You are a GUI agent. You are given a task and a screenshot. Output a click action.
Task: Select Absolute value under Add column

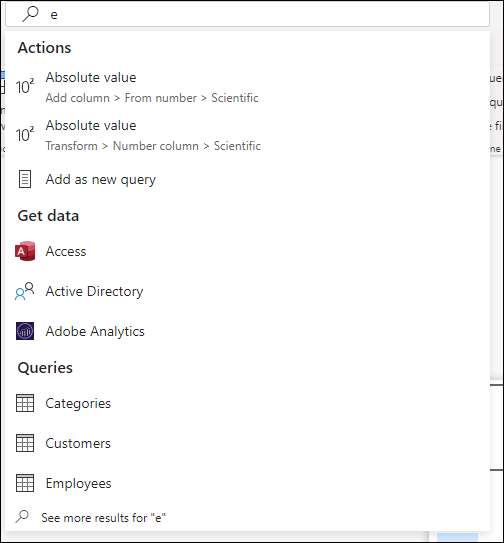click(247, 87)
